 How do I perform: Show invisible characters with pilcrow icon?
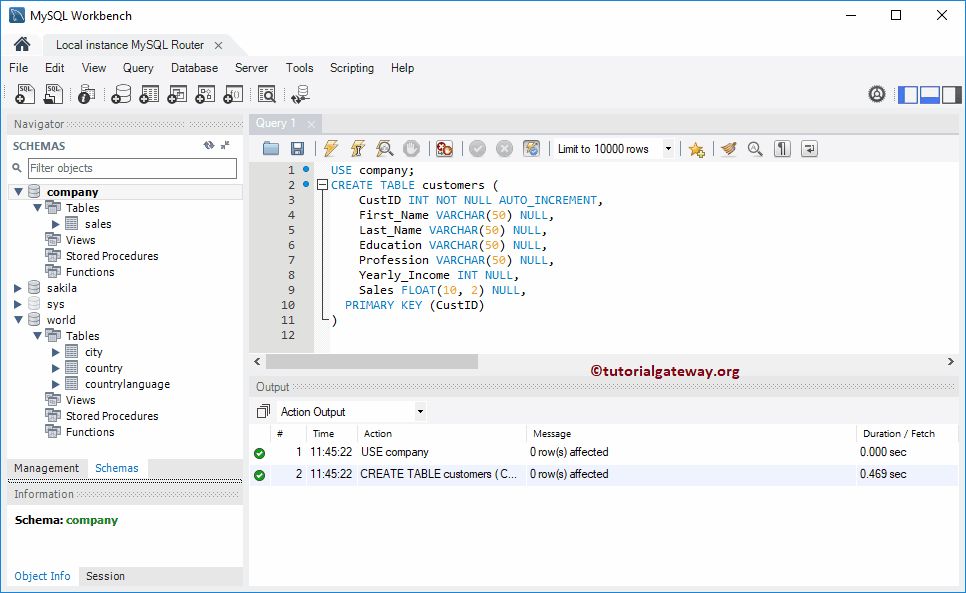(782, 148)
